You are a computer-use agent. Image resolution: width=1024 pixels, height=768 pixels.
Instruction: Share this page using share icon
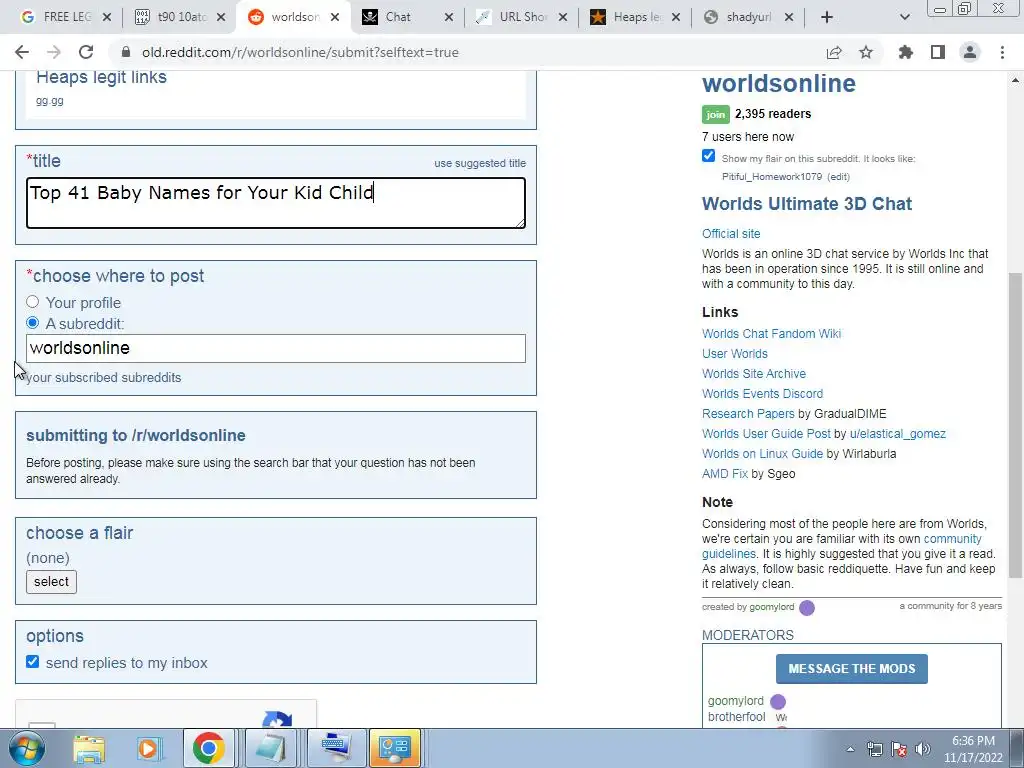click(x=834, y=52)
